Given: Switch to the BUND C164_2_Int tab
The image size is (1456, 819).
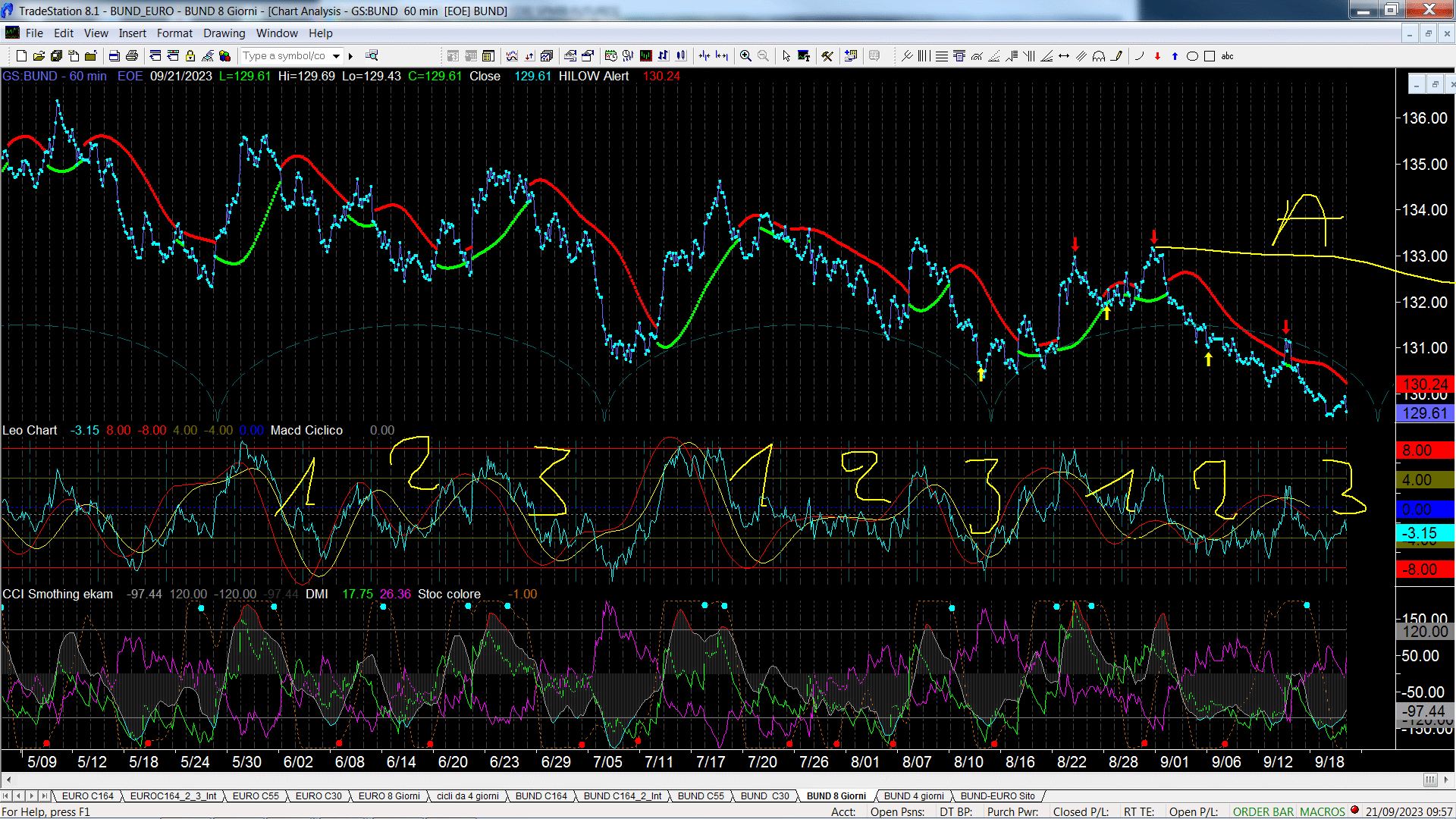Looking at the screenshot, I should [x=623, y=796].
